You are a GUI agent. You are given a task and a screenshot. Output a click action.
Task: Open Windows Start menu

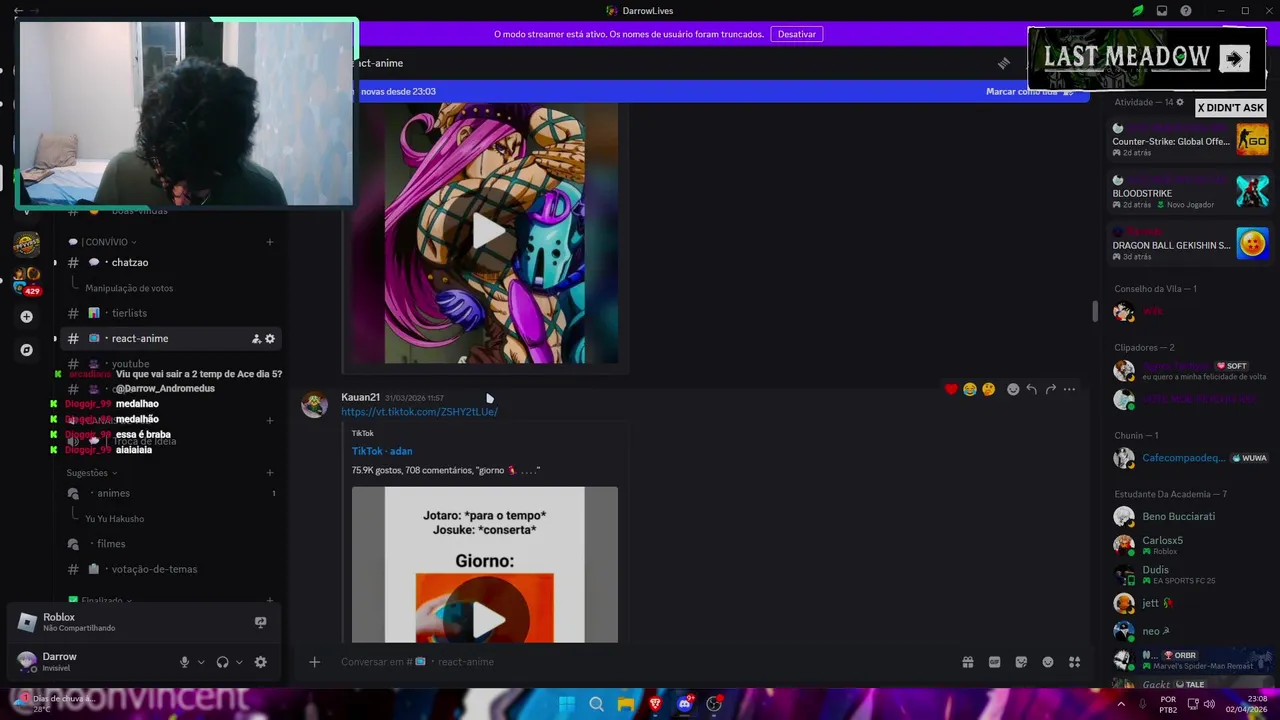[x=567, y=704]
